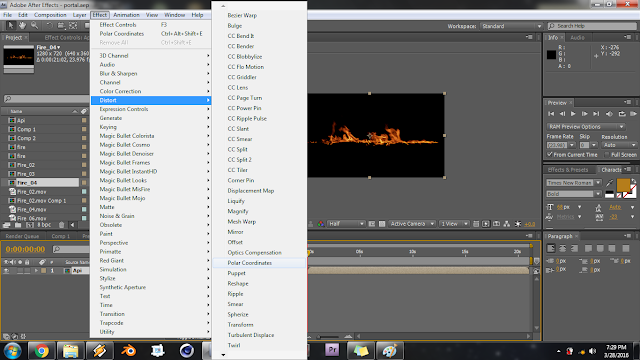Click Search Help field
Image resolution: width=640 pixels, height=360 pixels.
(x=592, y=26)
